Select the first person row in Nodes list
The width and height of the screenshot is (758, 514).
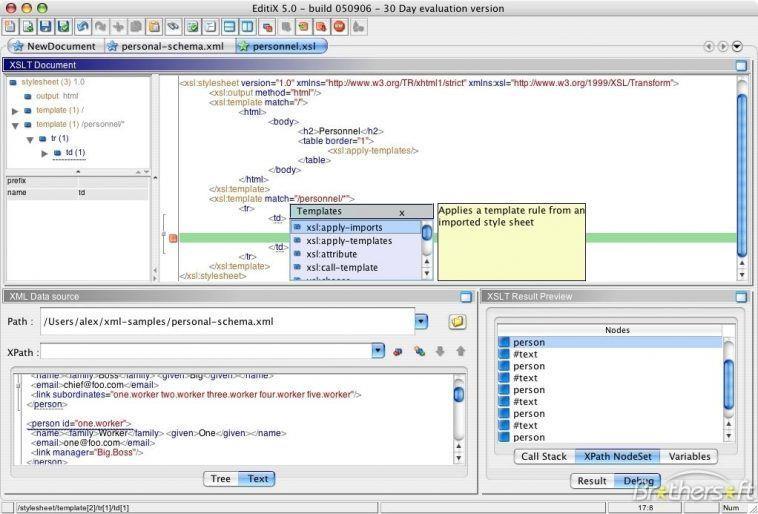pos(609,342)
